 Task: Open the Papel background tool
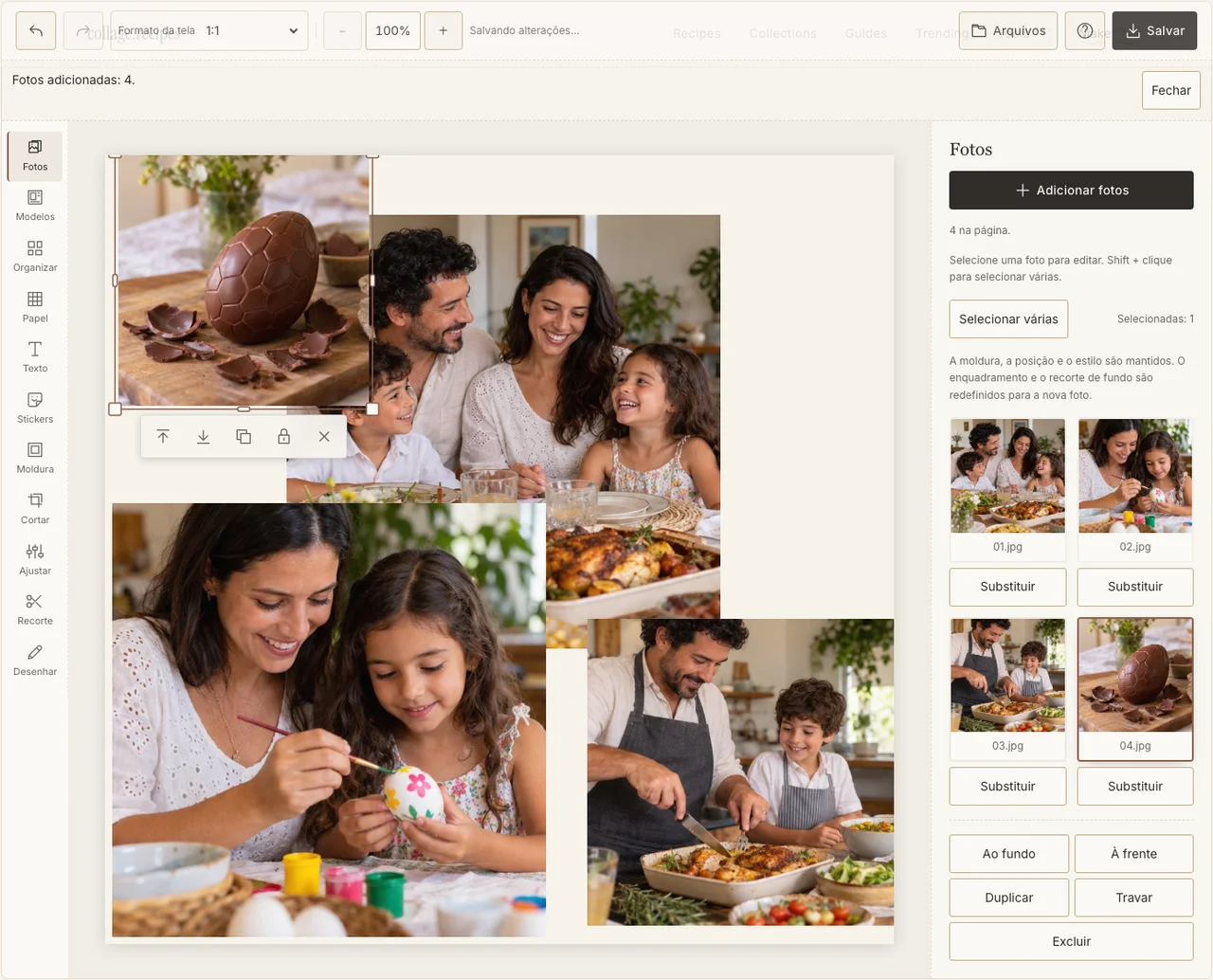tap(35, 307)
